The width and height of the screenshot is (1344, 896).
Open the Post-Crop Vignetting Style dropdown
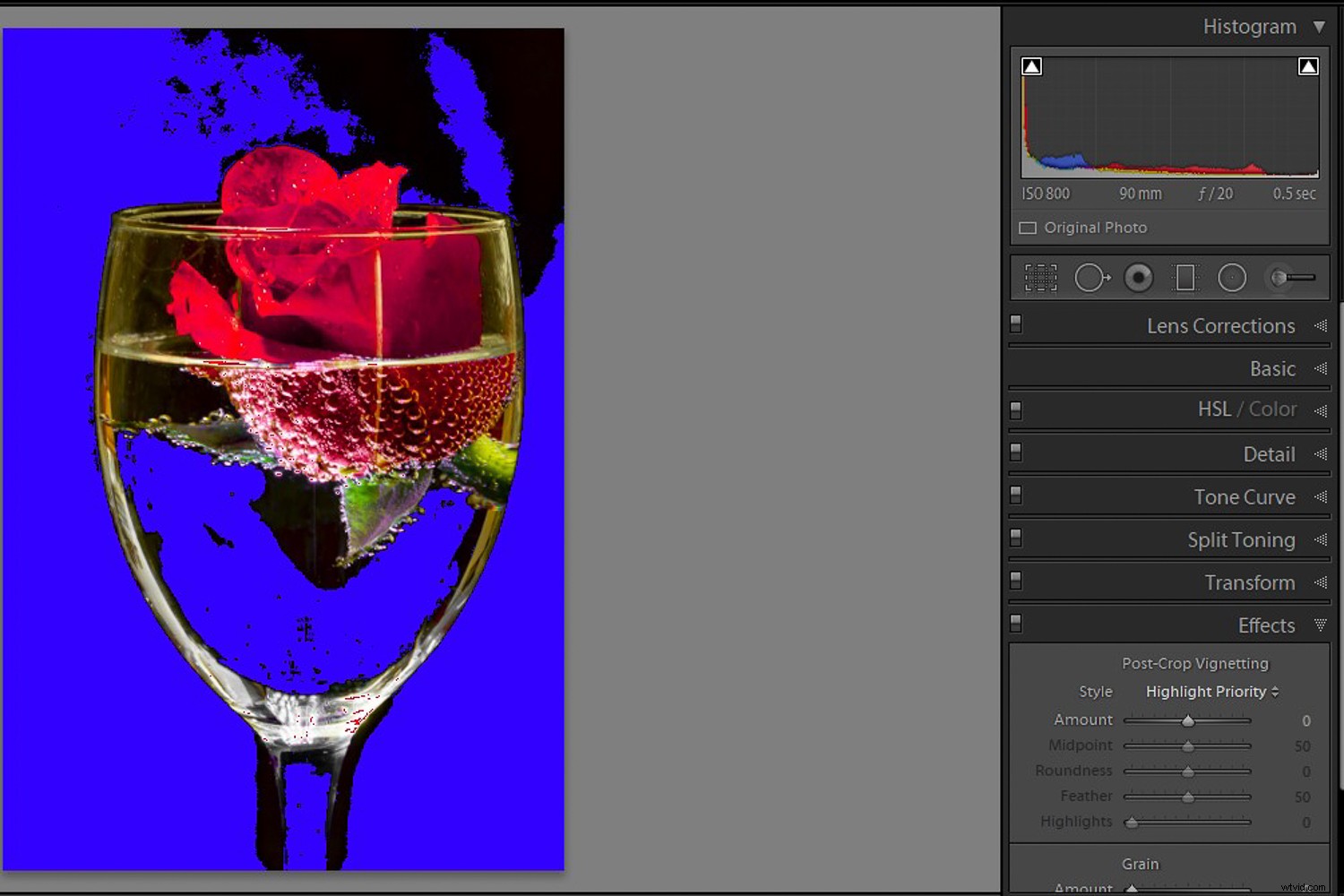click(1210, 692)
